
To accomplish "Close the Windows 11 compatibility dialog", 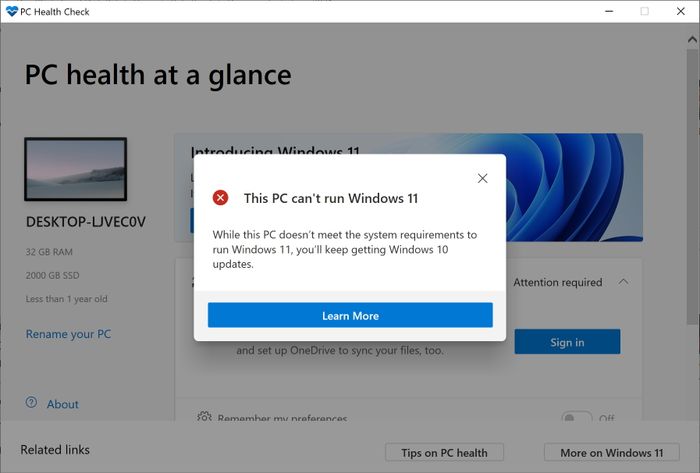I will coord(482,178).
